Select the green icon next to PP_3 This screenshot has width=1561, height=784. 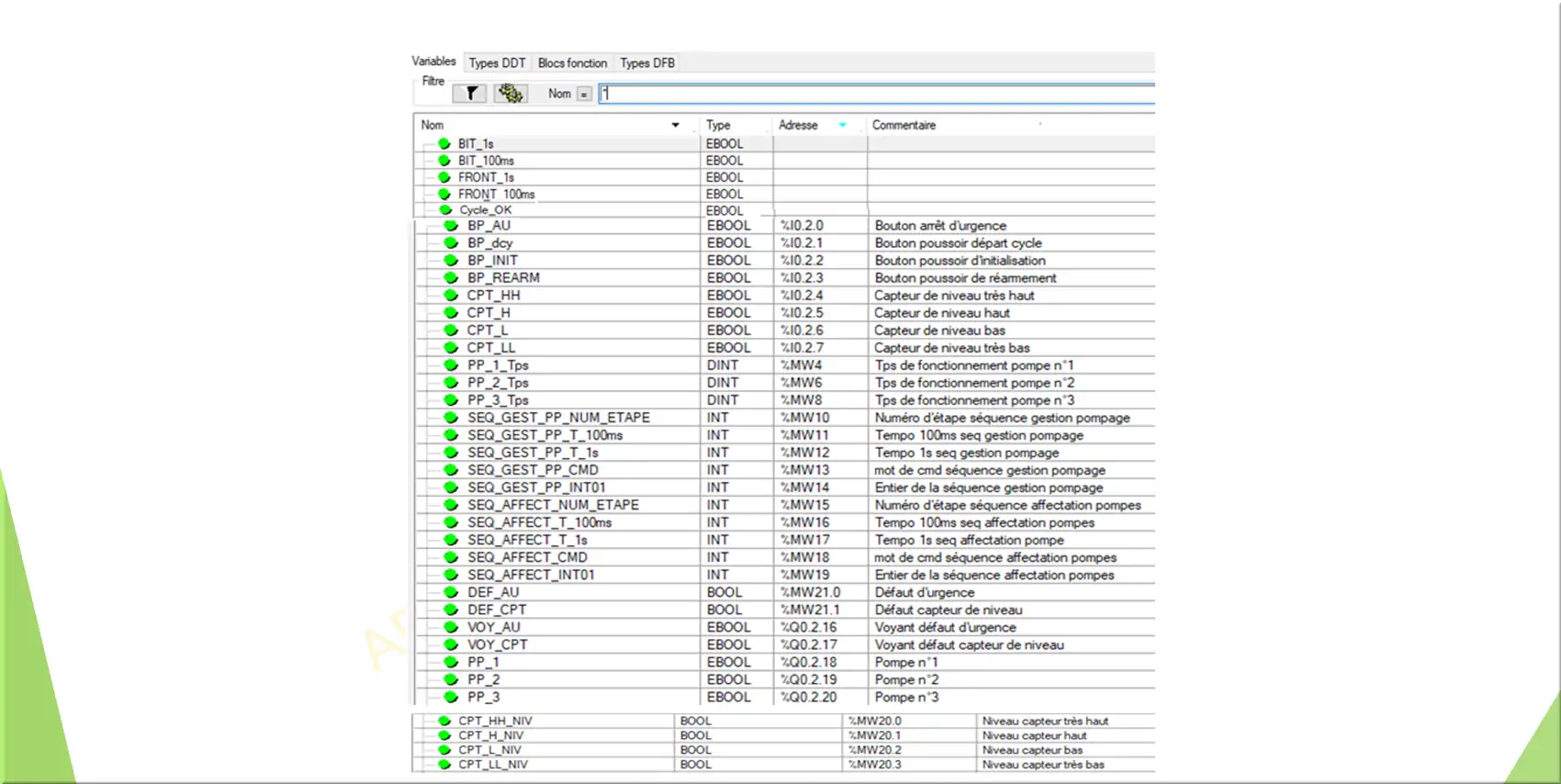(451, 697)
